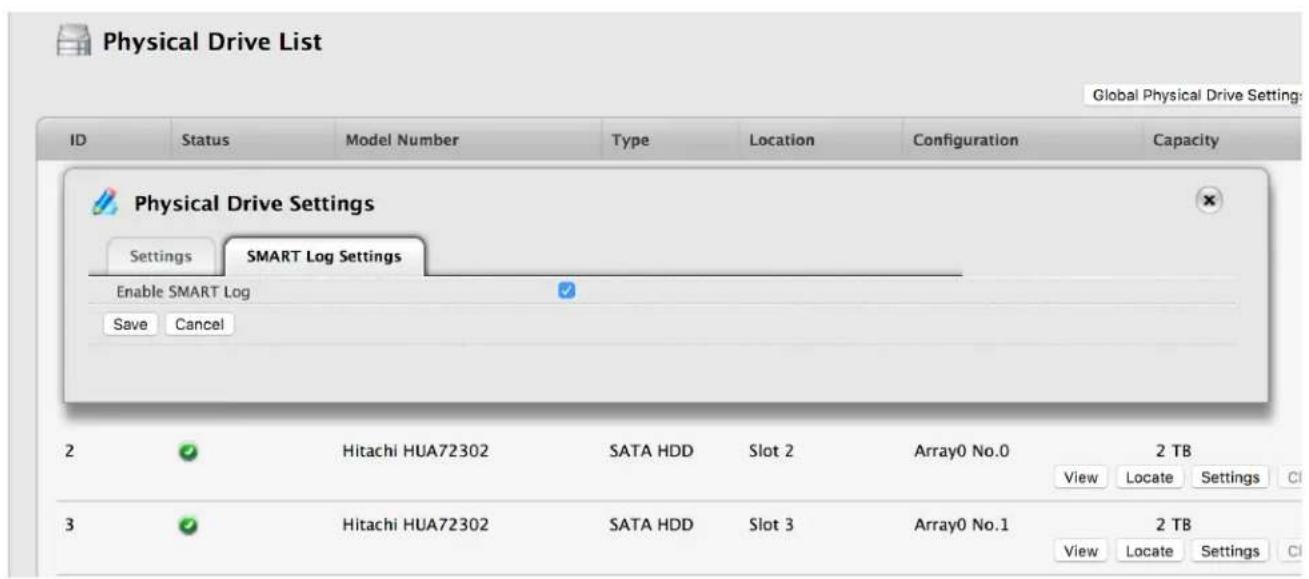Select Hitachi HUA72302 model in row 2
The width and height of the screenshot is (1309, 579).
[415, 452]
